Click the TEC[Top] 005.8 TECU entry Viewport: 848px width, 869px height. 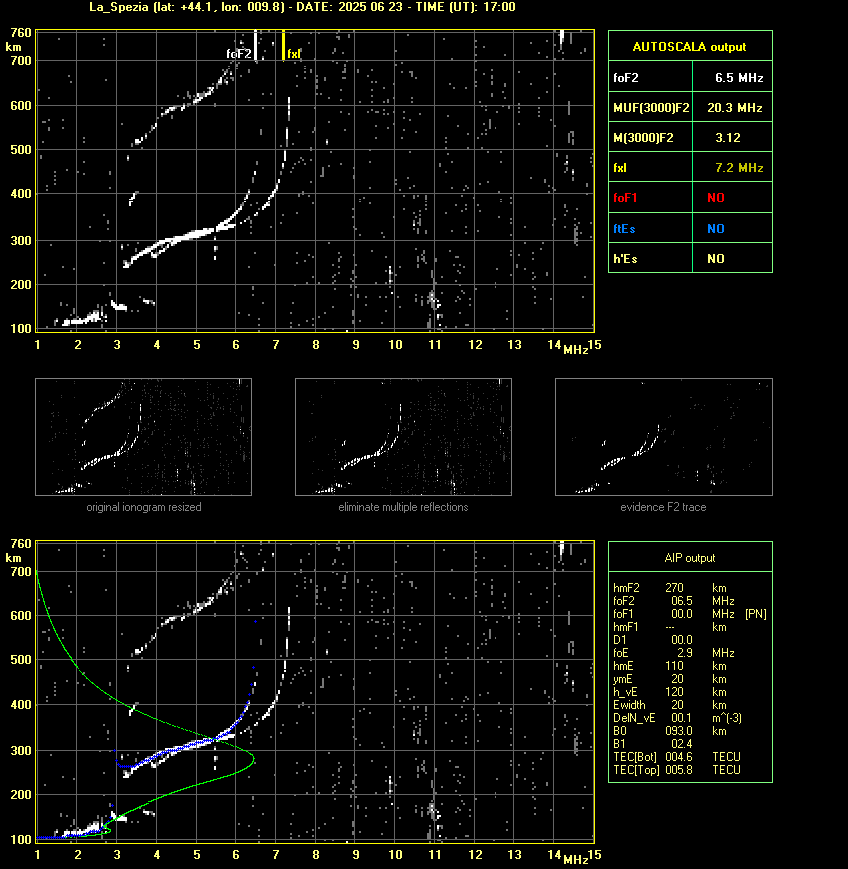pos(677,770)
